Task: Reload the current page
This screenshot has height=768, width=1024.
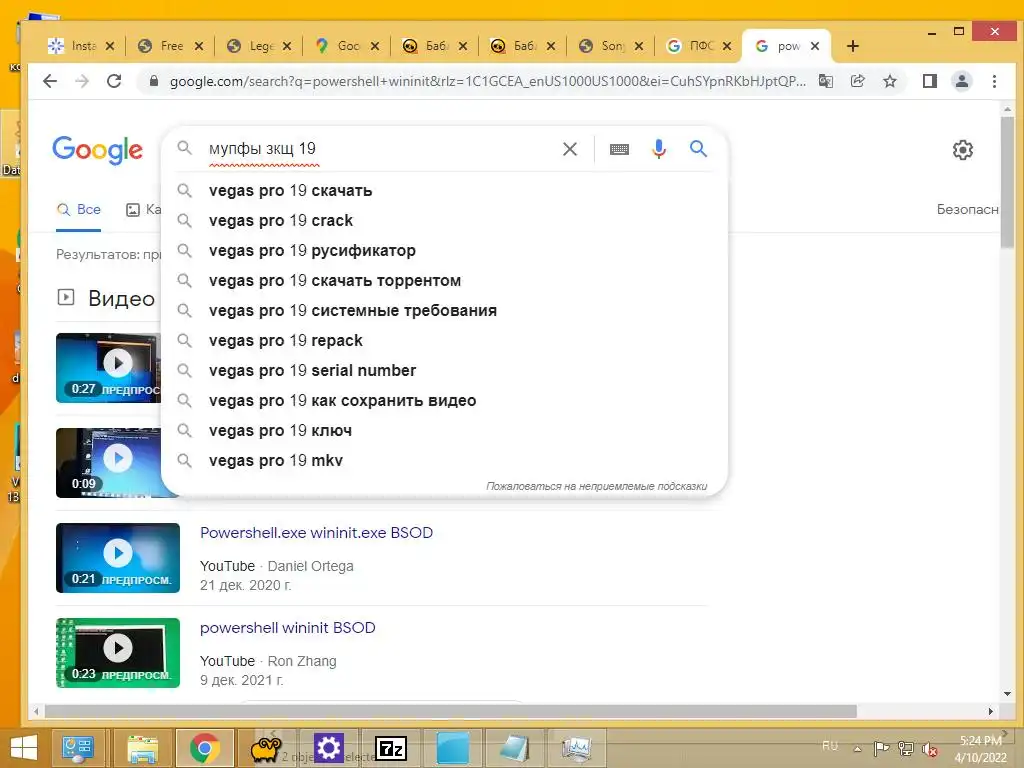Action: click(x=114, y=81)
